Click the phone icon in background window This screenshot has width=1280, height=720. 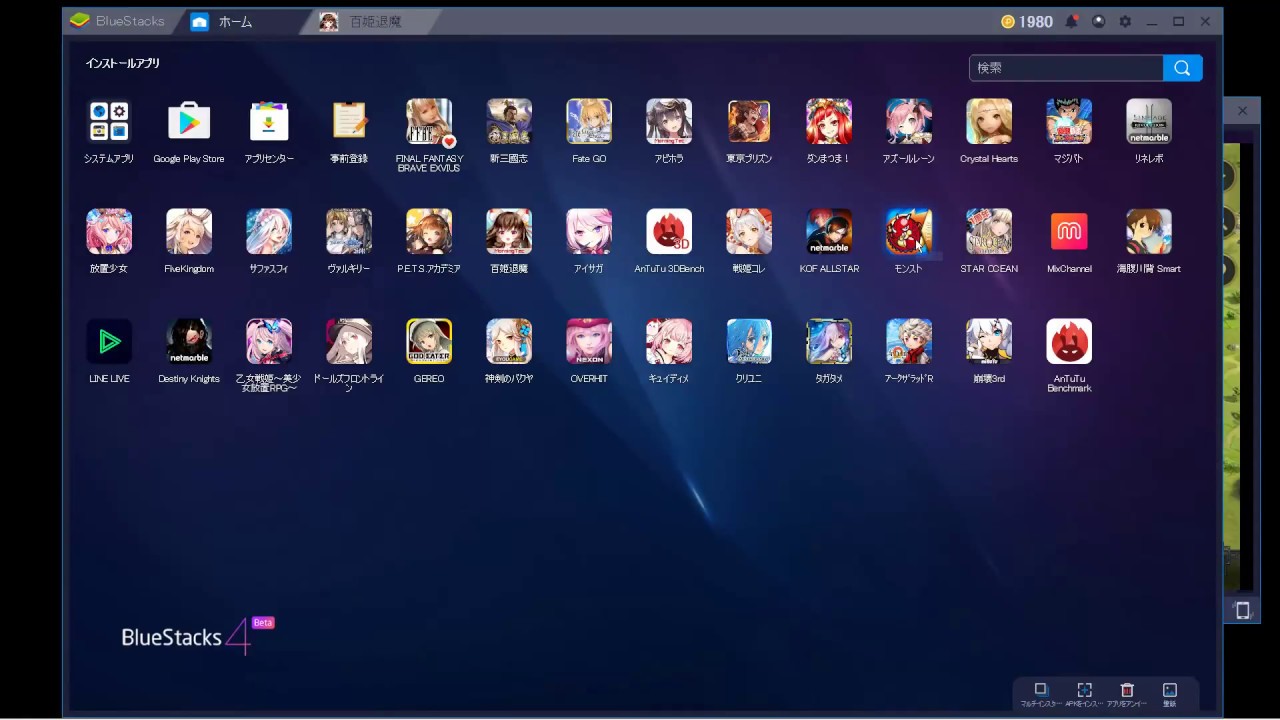[1242, 610]
